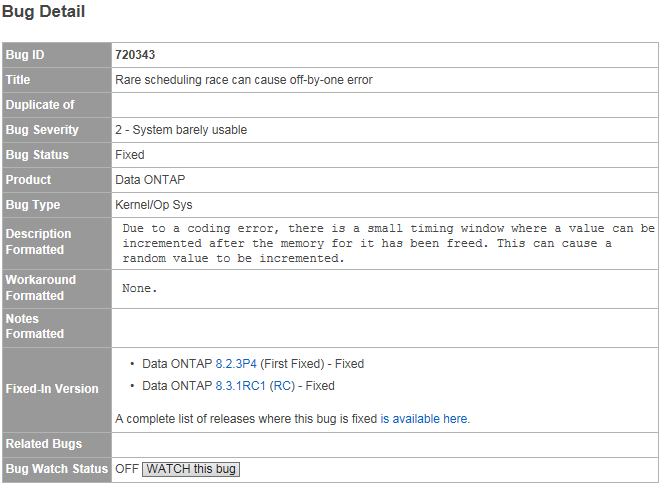Click the OFF watch status text
Screen dimensions: 664x486
pyautogui.click(x=127, y=469)
